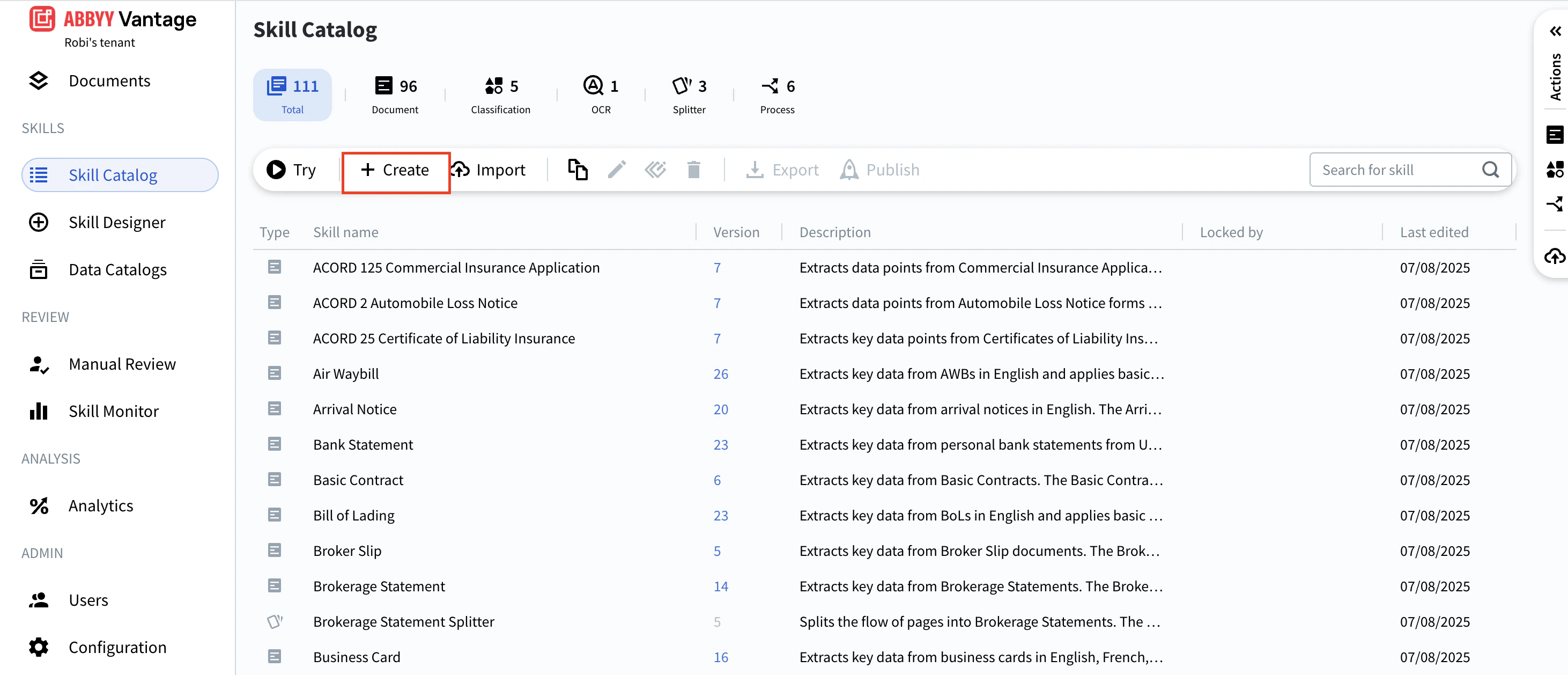Click the search magnifier icon

[x=1490, y=170]
